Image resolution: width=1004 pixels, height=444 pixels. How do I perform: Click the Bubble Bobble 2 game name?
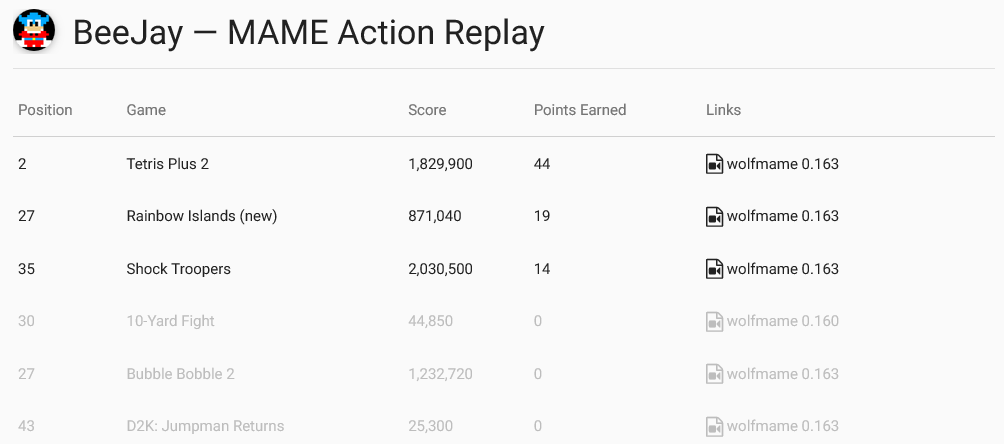(x=180, y=374)
